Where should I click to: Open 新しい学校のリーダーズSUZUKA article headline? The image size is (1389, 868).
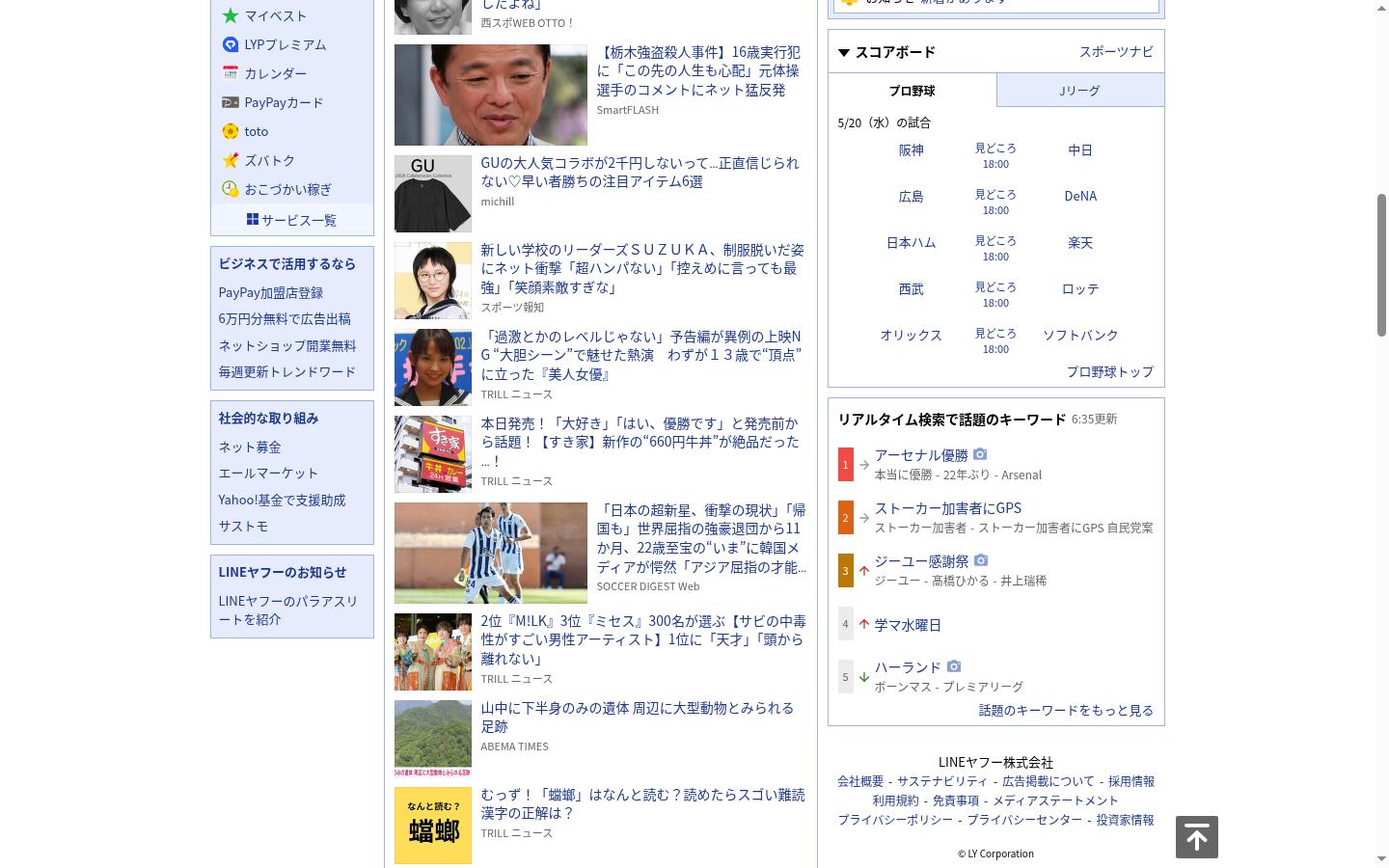click(x=642, y=268)
